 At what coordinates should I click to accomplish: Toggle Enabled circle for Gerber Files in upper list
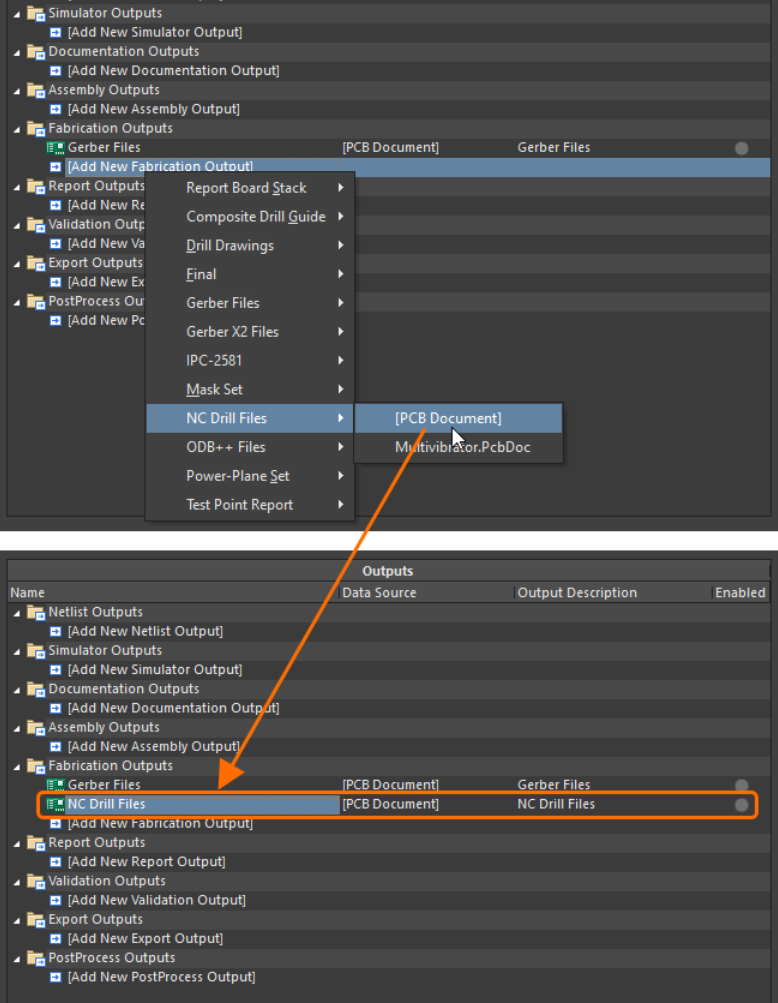[741, 148]
